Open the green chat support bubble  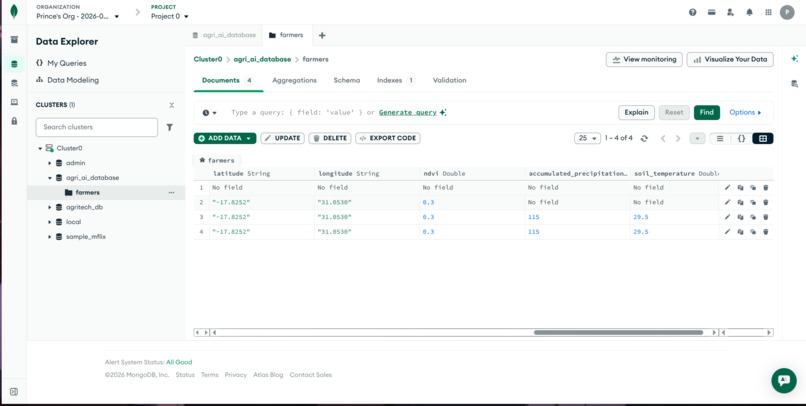tap(784, 380)
